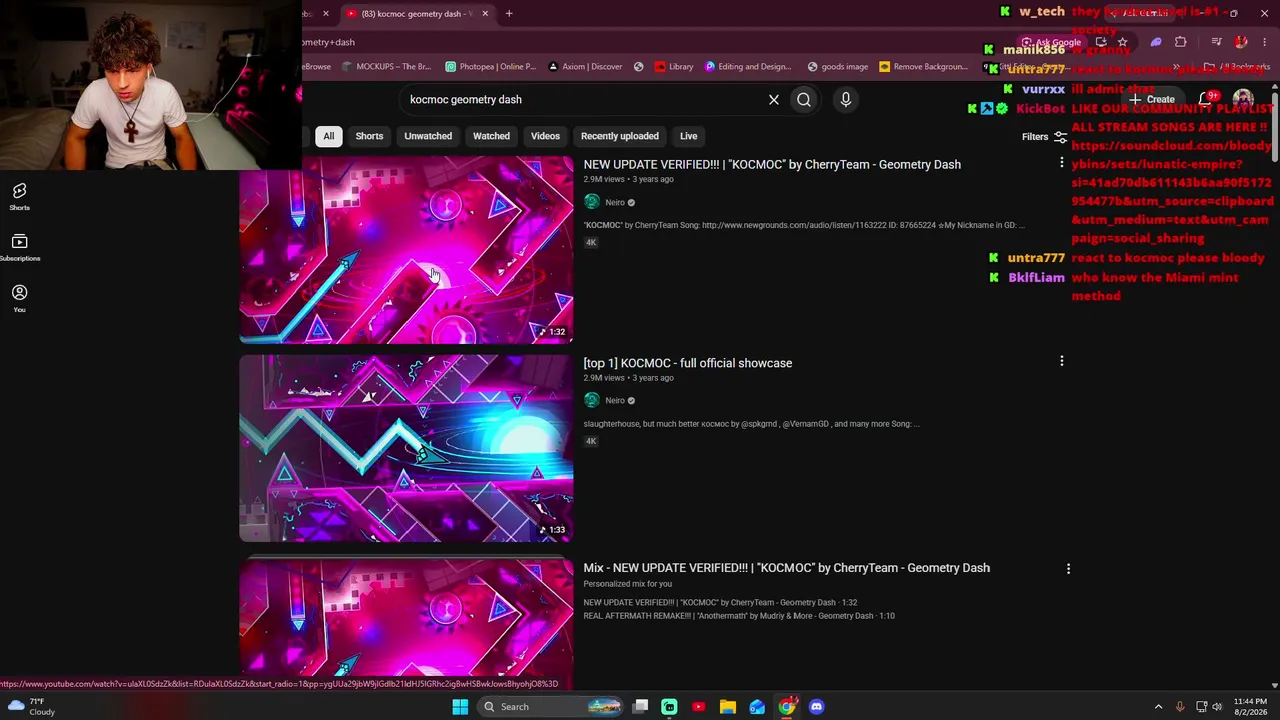Click the magnifier search button
The height and width of the screenshot is (720, 1280).
[x=804, y=100]
